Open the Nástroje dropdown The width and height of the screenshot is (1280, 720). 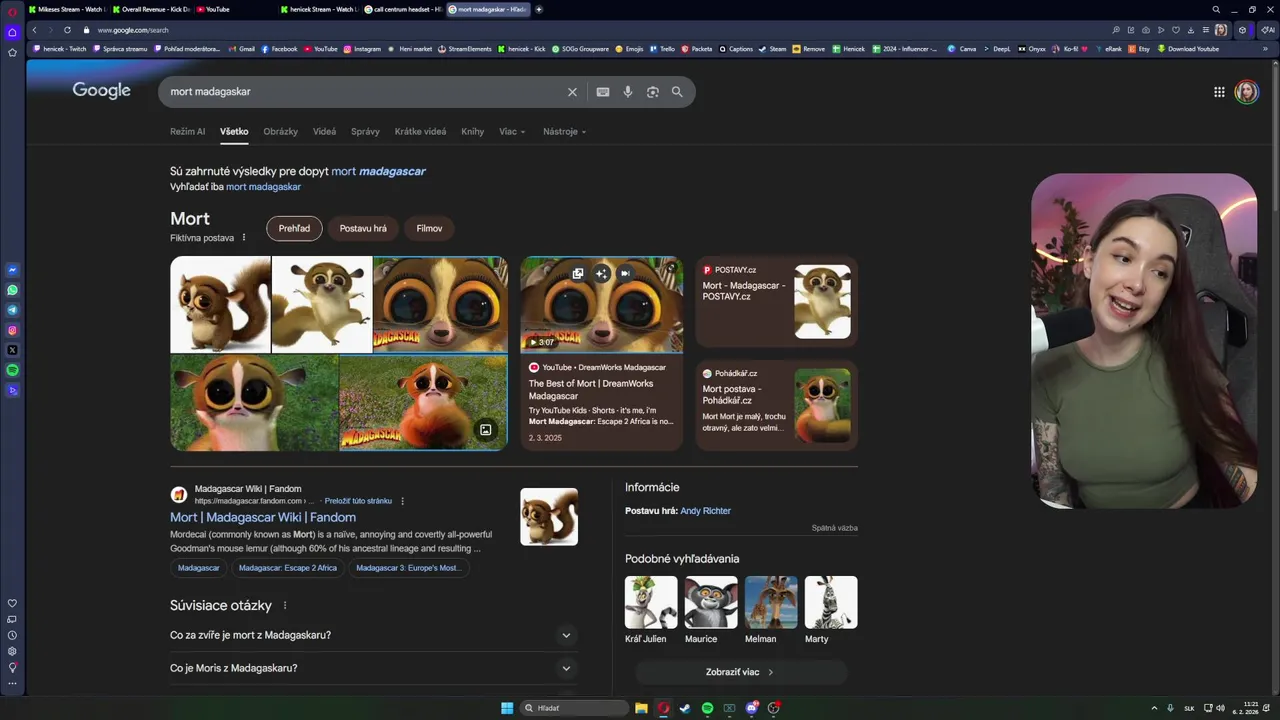[x=565, y=132]
